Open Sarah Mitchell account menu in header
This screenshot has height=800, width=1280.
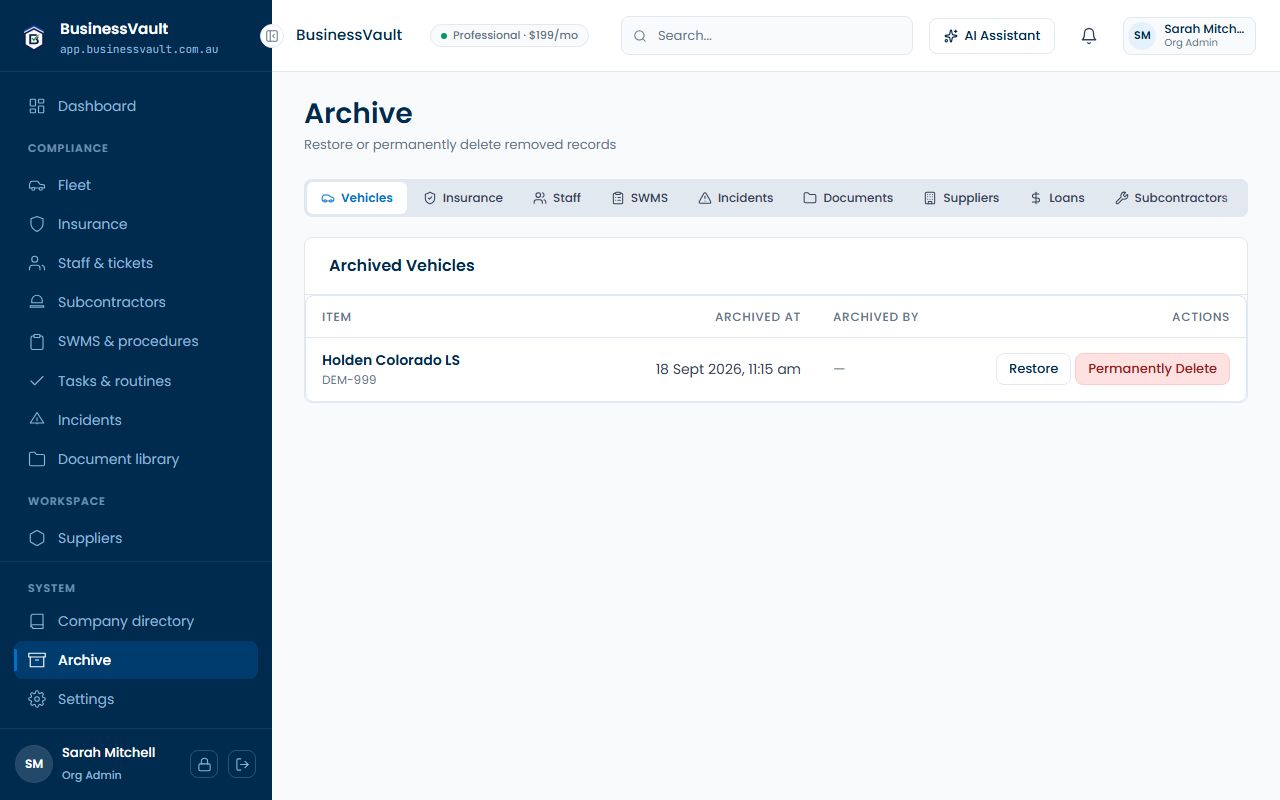pos(1189,36)
